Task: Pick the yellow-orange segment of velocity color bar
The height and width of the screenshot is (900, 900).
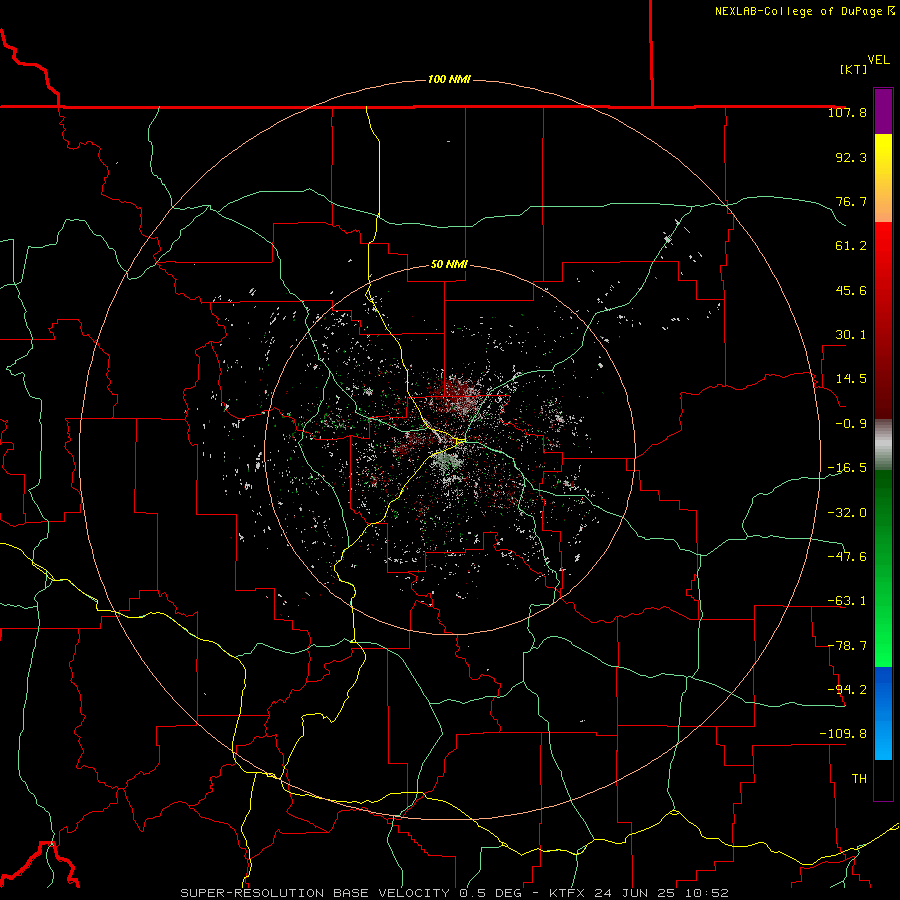Action: click(x=883, y=178)
